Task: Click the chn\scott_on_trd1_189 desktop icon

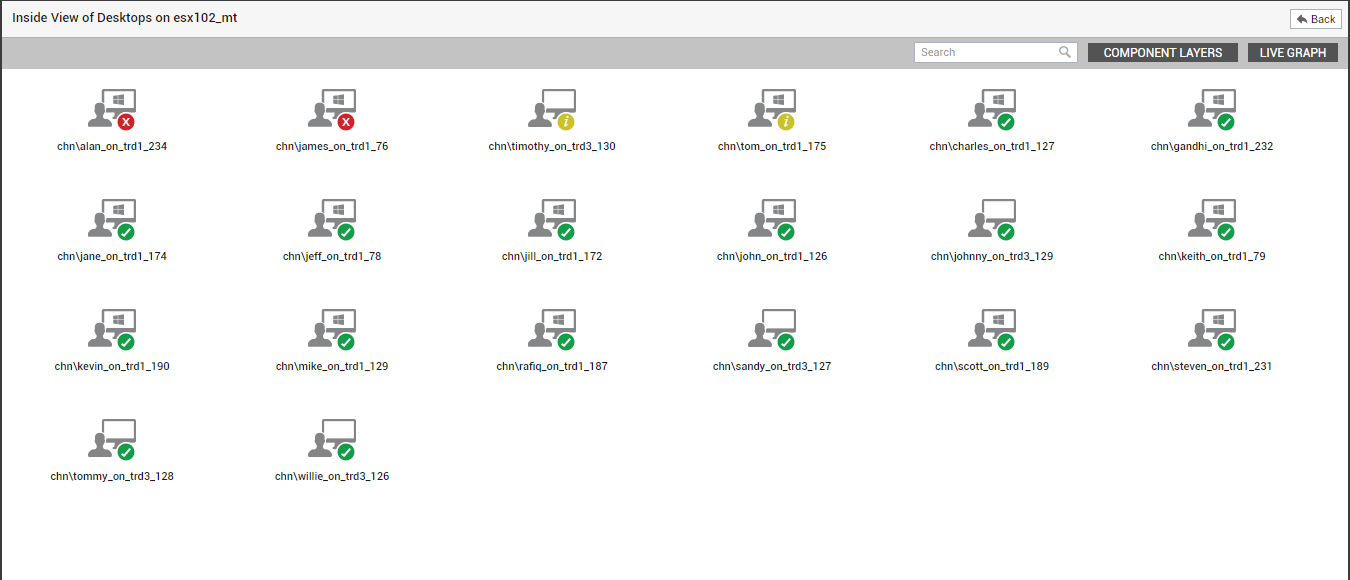Action: [x=992, y=330]
